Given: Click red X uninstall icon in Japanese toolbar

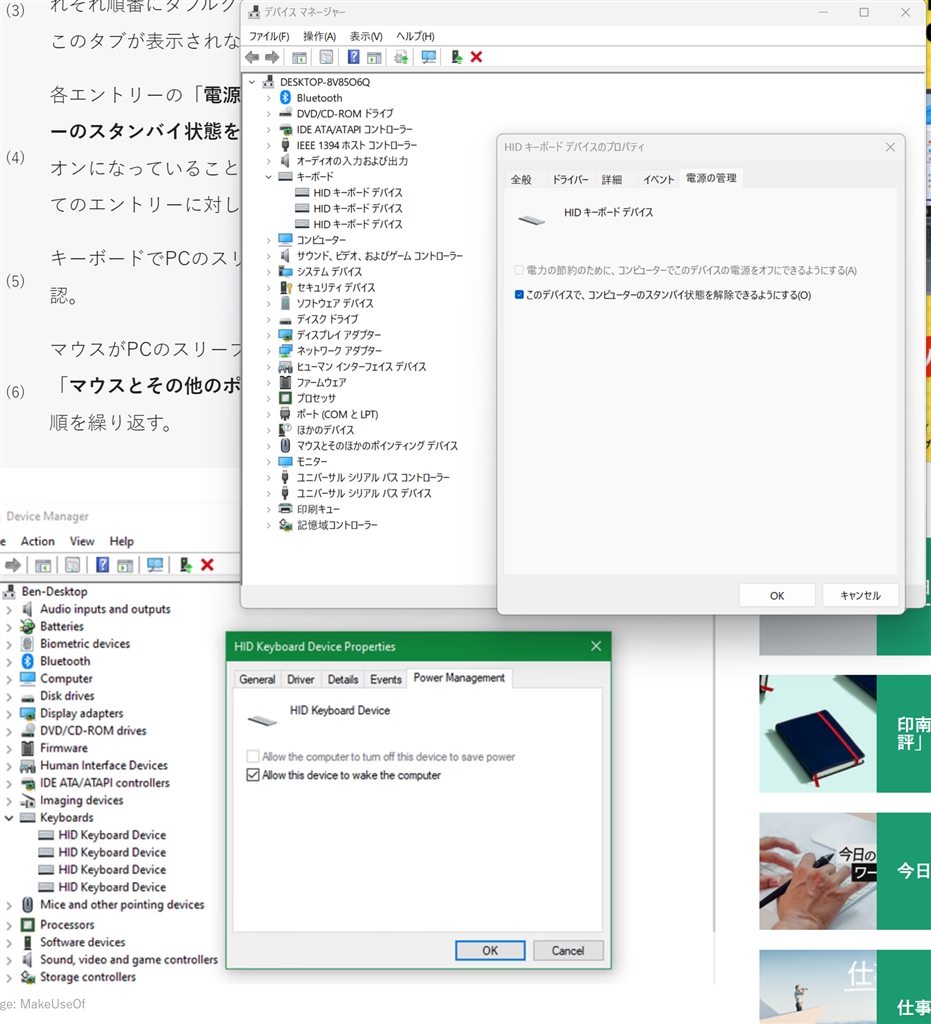Looking at the screenshot, I should point(476,57).
